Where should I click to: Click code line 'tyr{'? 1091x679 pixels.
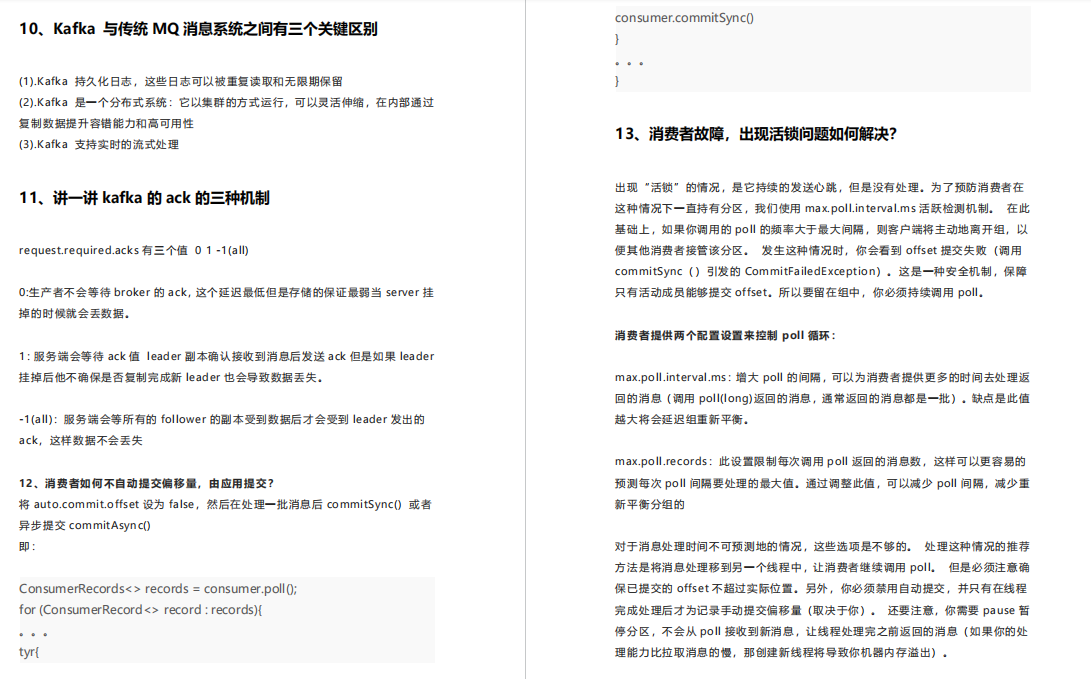coord(29,652)
